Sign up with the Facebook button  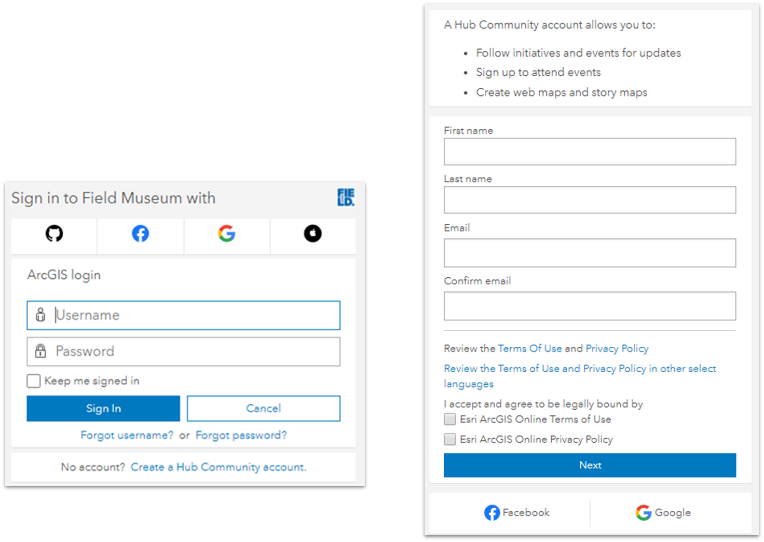tap(517, 513)
